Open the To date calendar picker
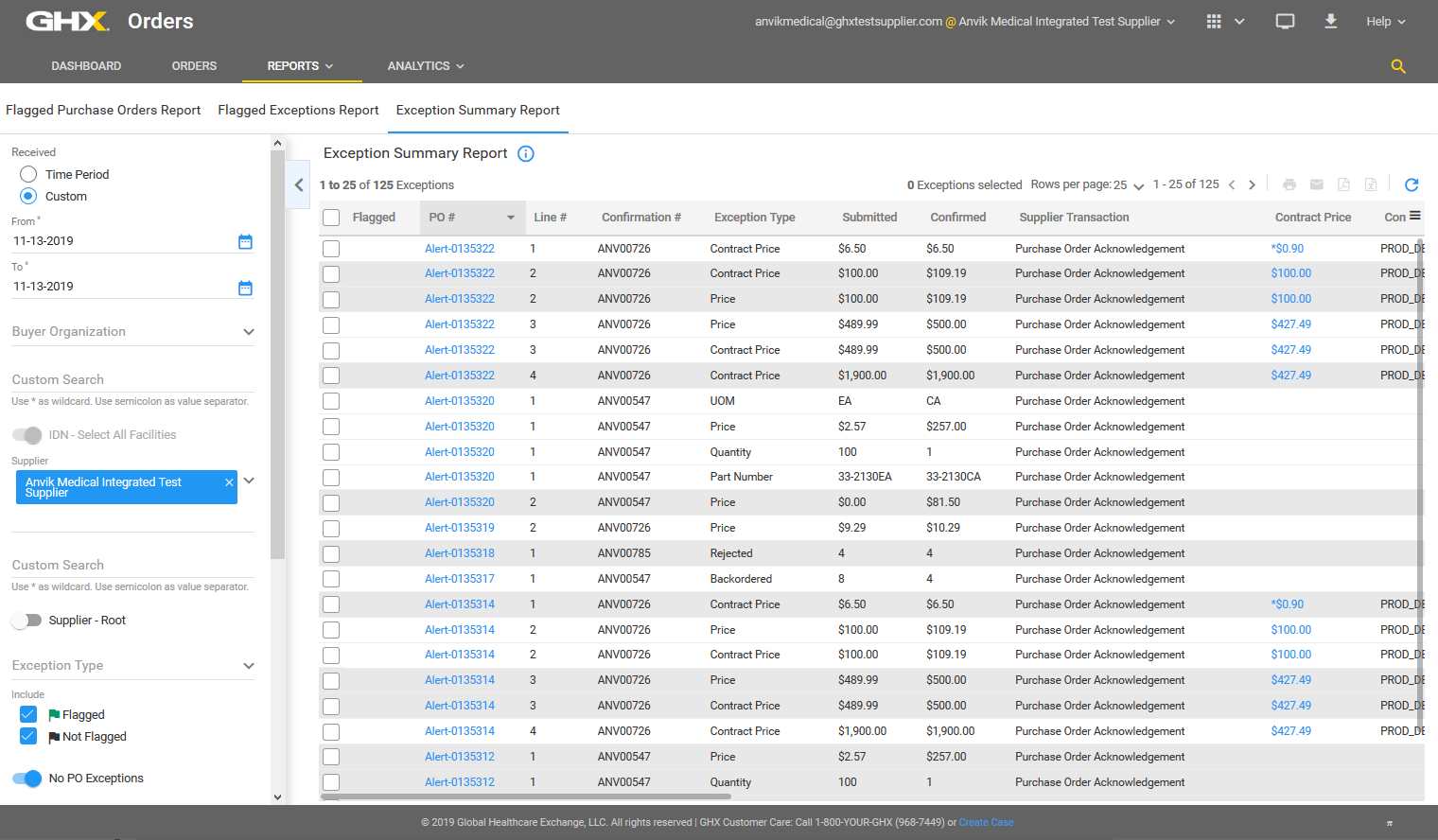1438x840 pixels. [245, 288]
